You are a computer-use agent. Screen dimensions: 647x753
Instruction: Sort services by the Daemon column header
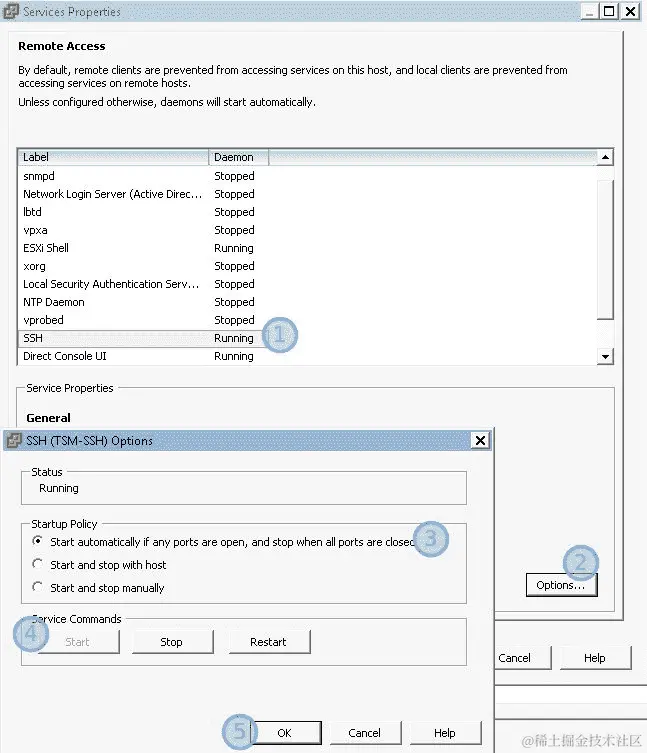[239, 157]
